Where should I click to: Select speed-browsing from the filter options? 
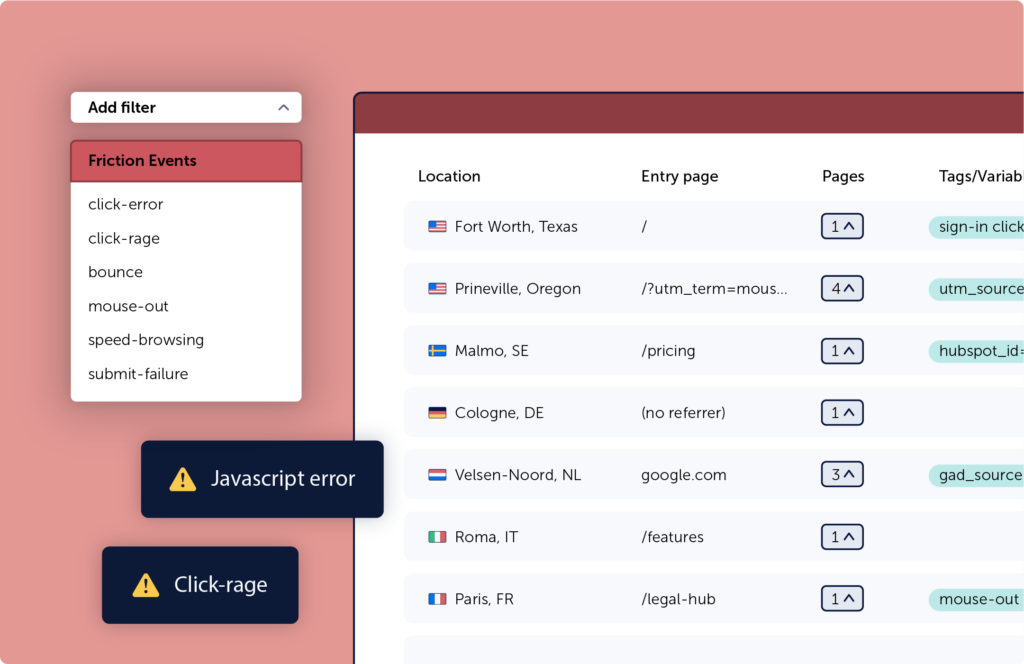pyautogui.click(x=146, y=340)
